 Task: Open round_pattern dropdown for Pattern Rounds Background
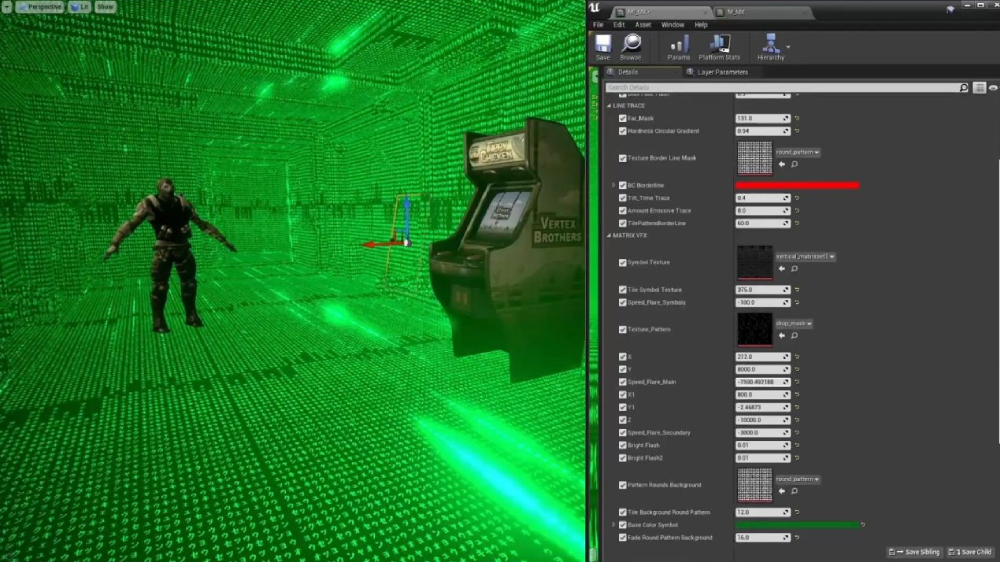click(x=798, y=479)
